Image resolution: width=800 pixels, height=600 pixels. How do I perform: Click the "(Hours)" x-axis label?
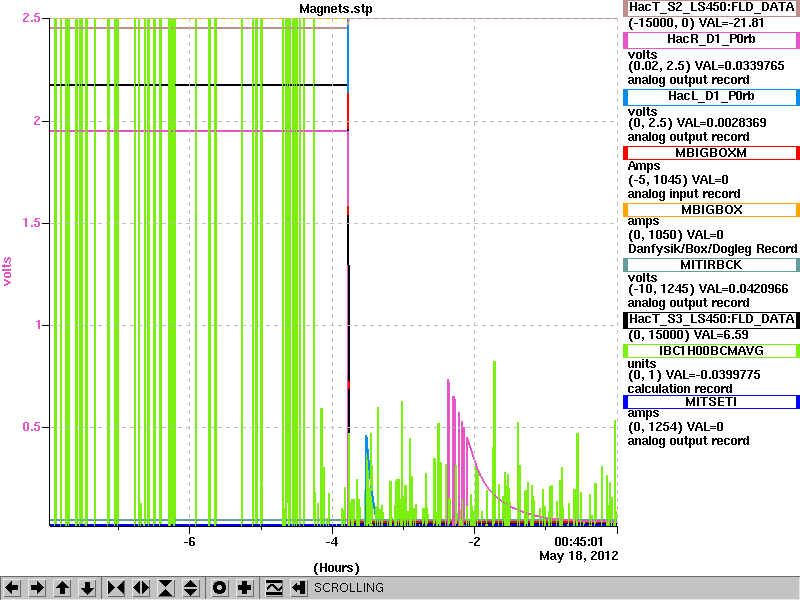336,568
